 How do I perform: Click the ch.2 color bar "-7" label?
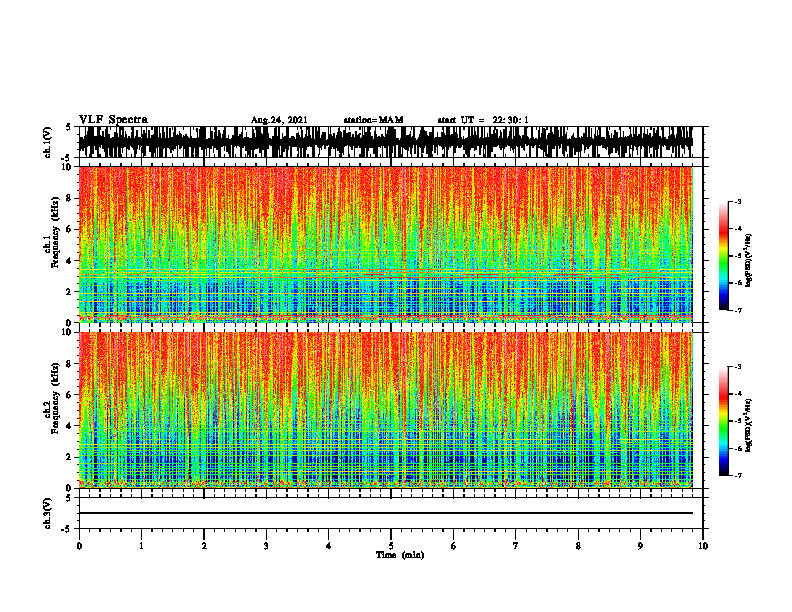[738, 476]
